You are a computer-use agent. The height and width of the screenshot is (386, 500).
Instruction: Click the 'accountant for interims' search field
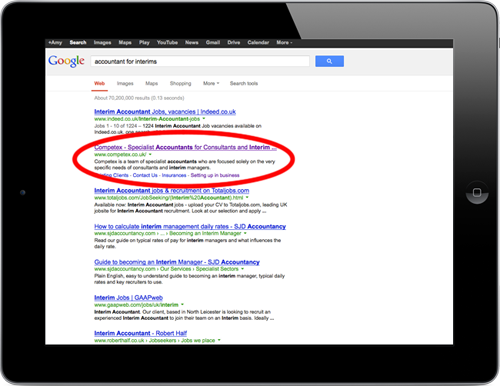point(200,61)
